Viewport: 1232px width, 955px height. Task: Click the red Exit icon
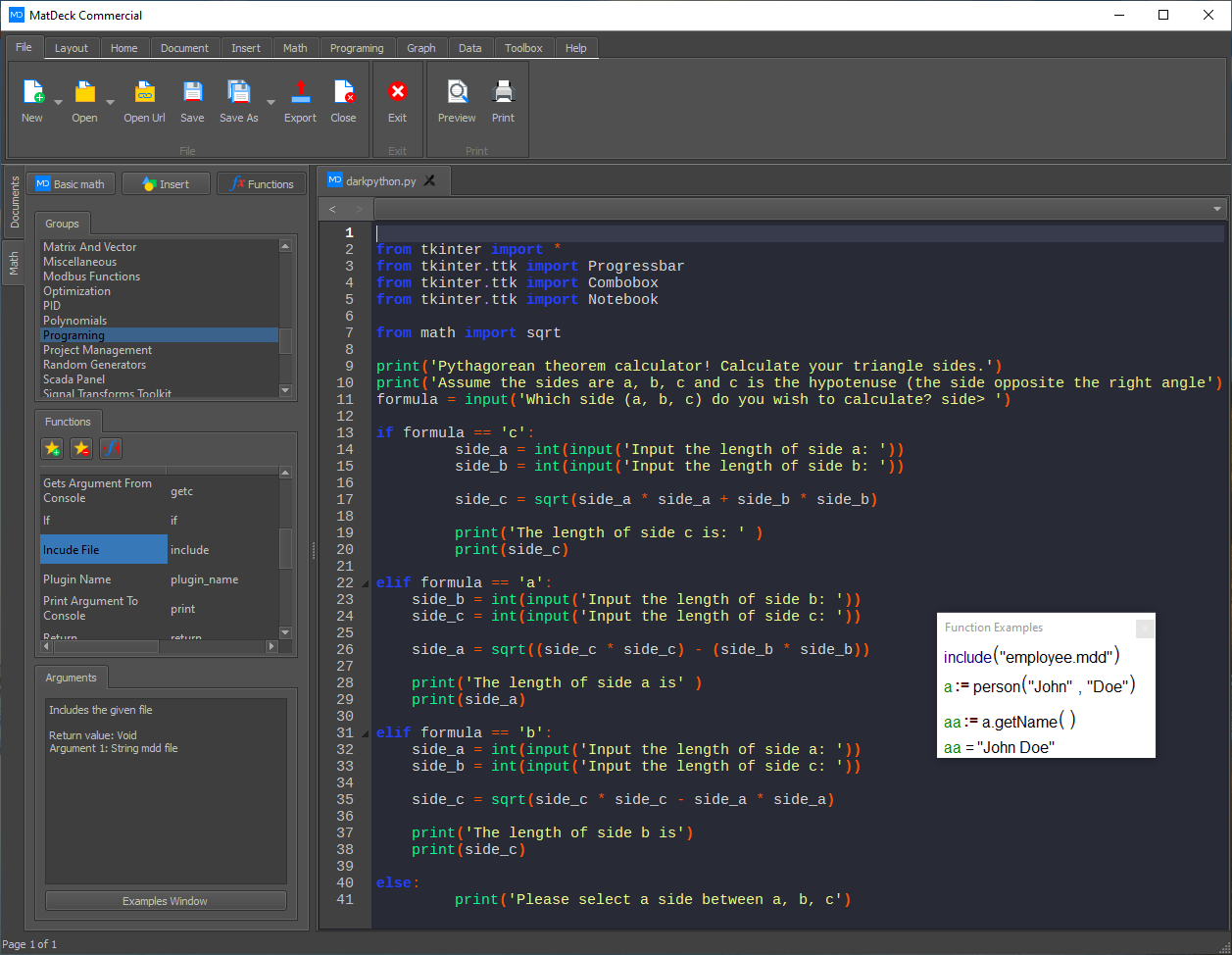pyautogui.click(x=397, y=91)
